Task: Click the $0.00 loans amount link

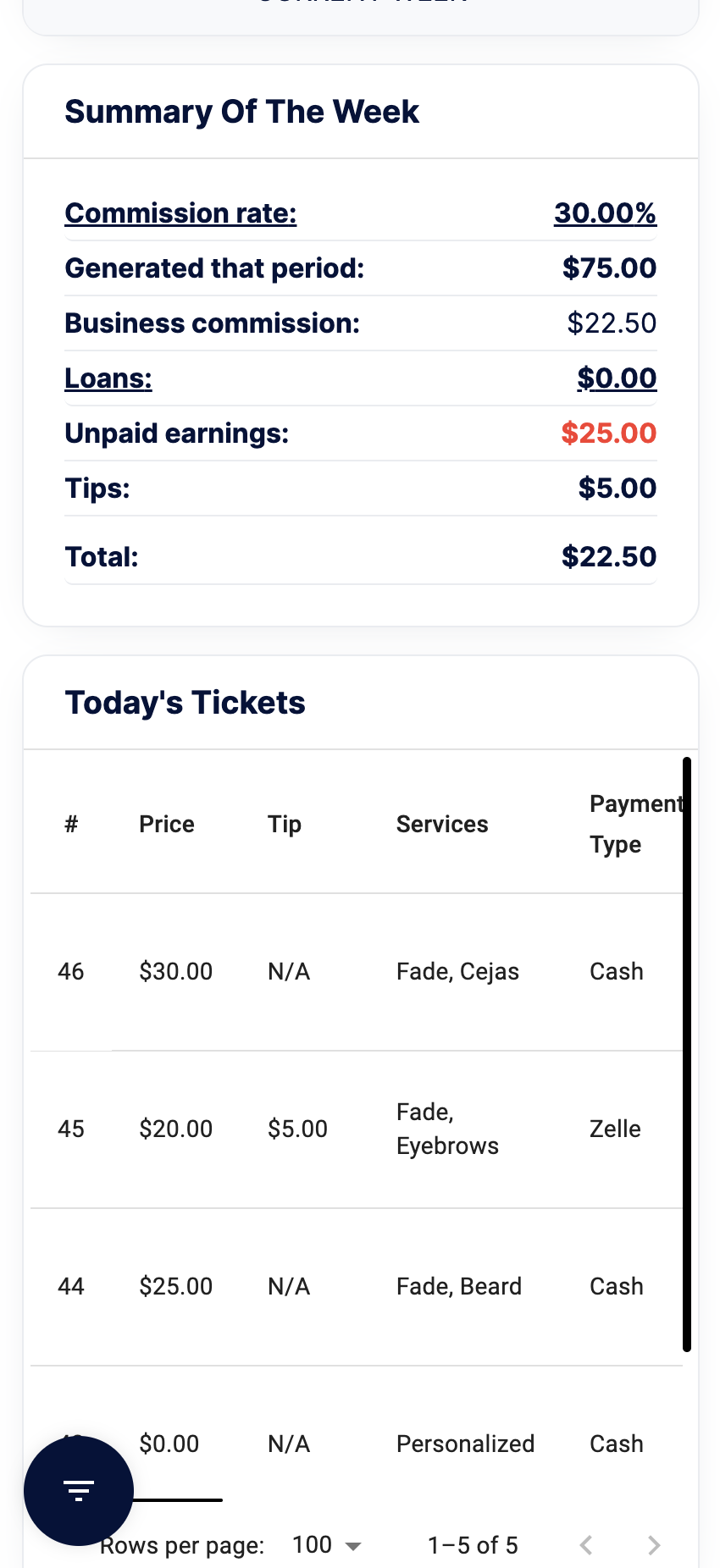Action: pyautogui.click(x=617, y=378)
